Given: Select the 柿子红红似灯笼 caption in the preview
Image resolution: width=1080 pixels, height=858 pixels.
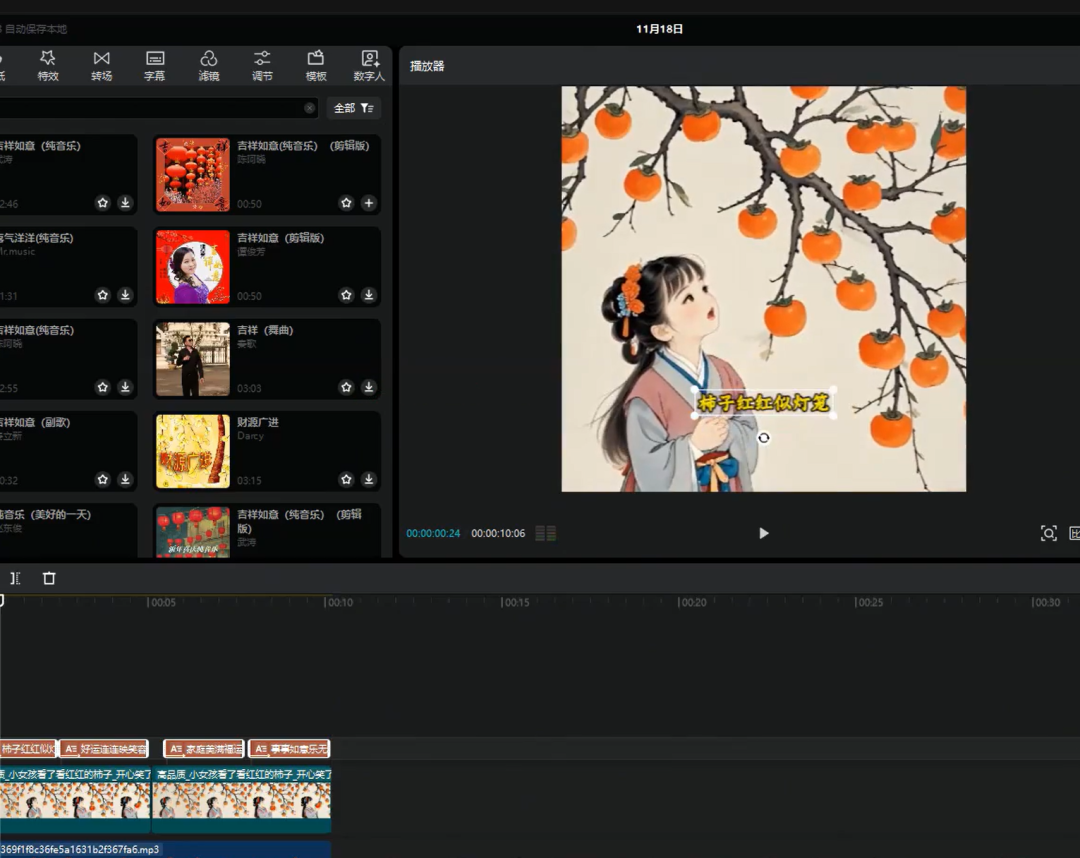Looking at the screenshot, I should tap(763, 402).
